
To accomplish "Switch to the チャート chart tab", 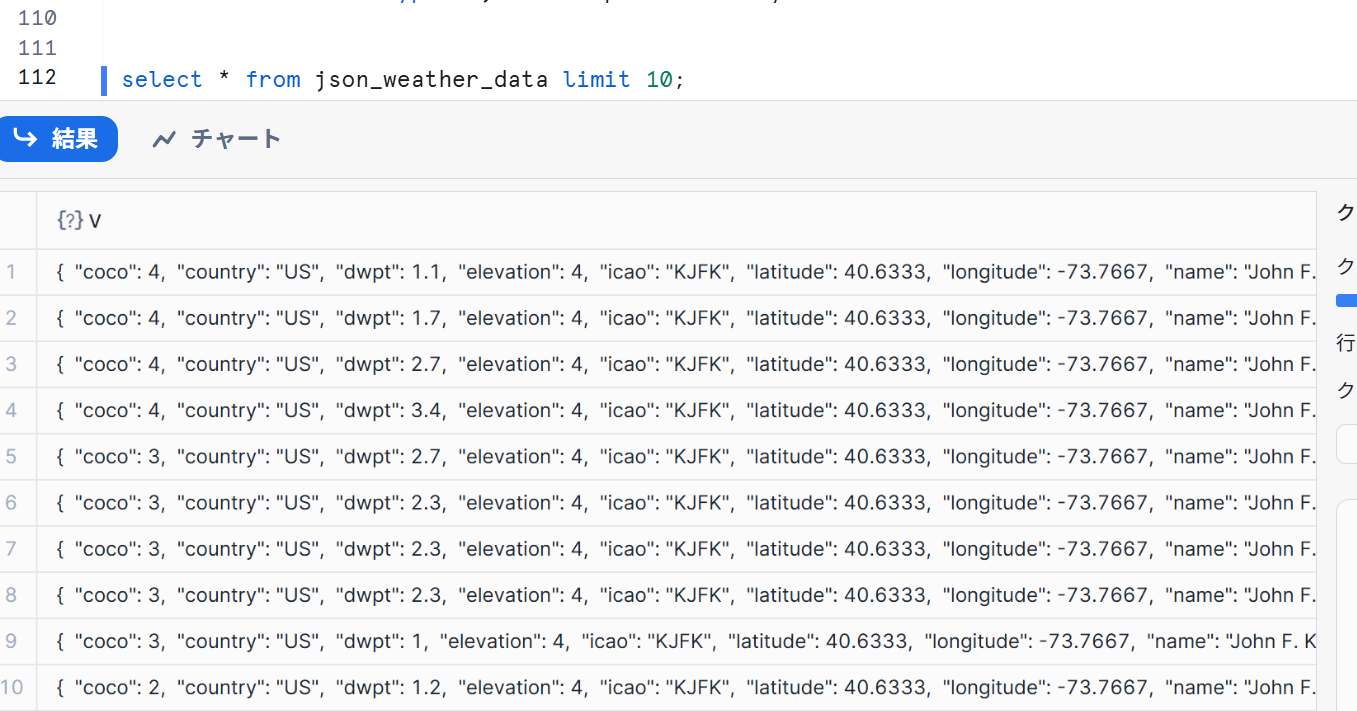I will (x=216, y=139).
